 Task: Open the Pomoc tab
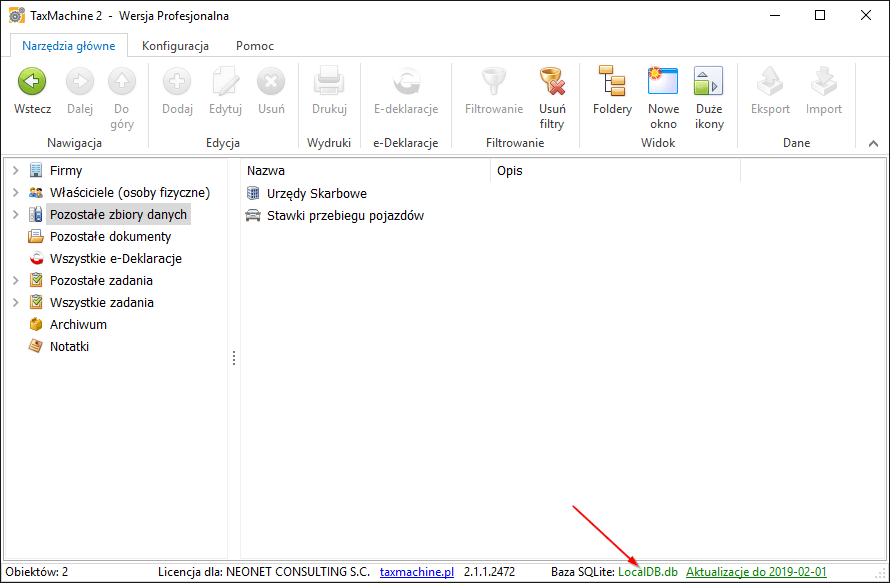coord(254,46)
